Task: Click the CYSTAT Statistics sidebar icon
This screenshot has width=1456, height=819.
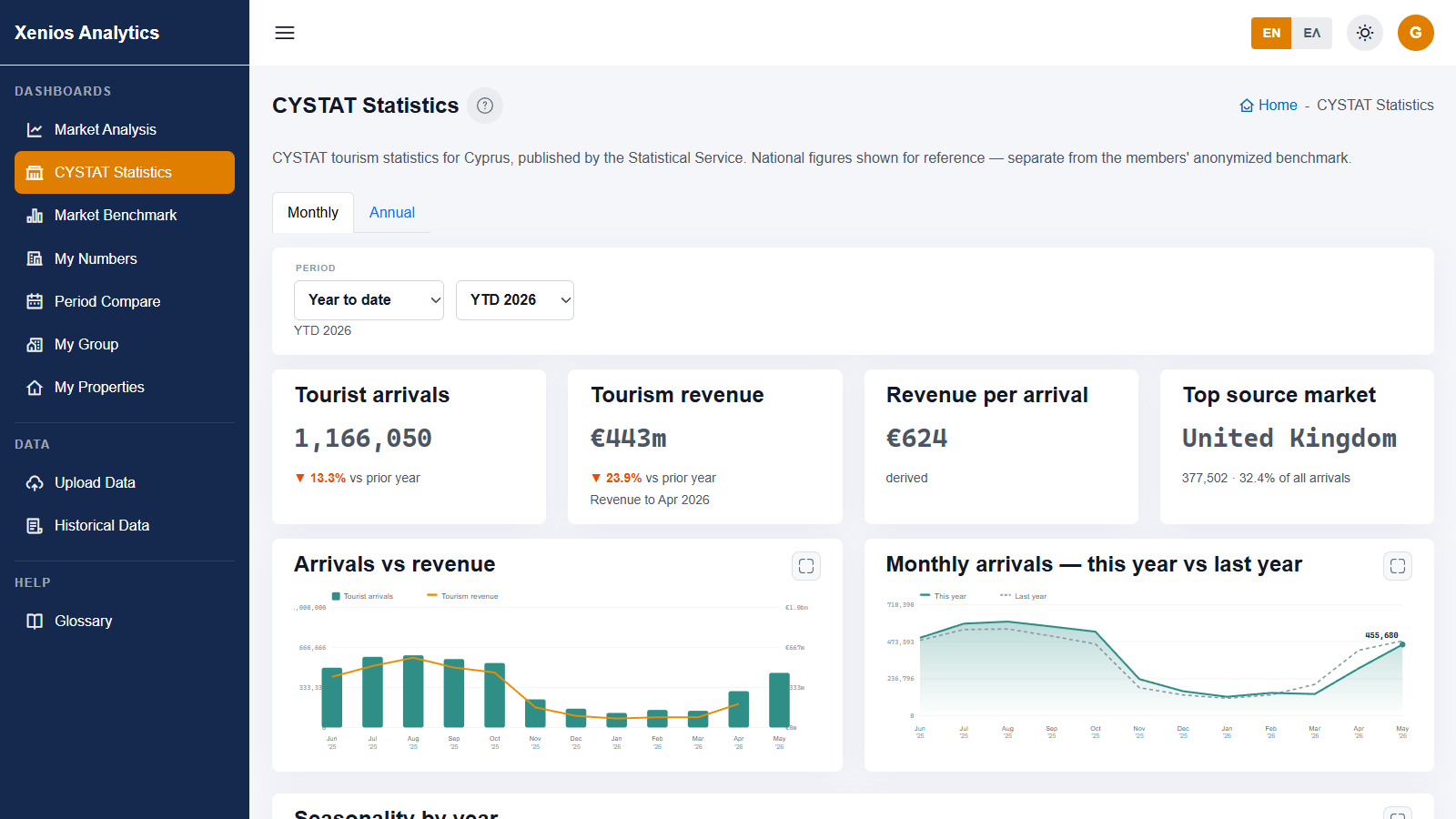Action: coord(35,173)
